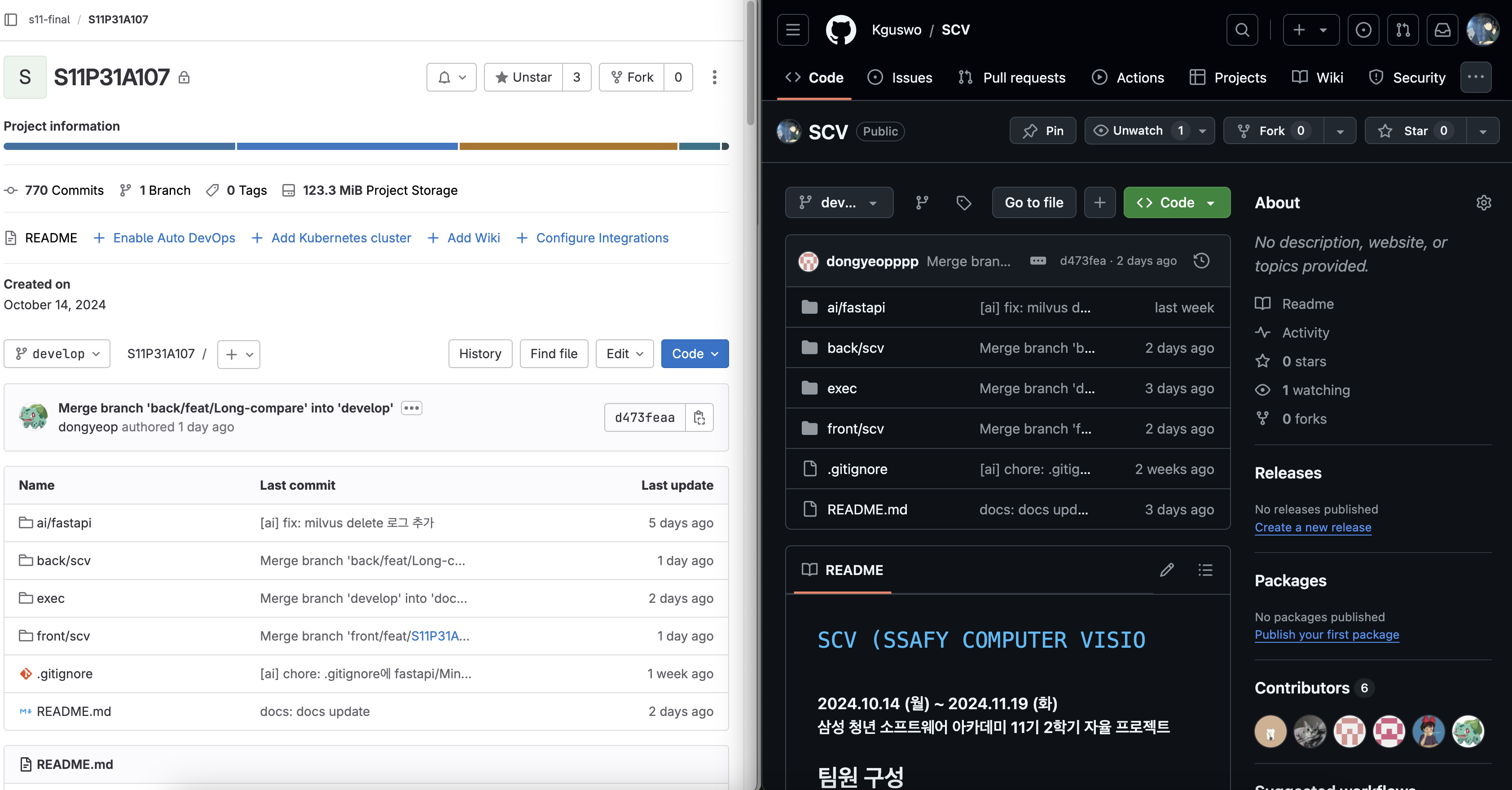Click the GitHub hamburger menu icon
This screenshot has width=1512, height=790.
click(x=792, y=30)
